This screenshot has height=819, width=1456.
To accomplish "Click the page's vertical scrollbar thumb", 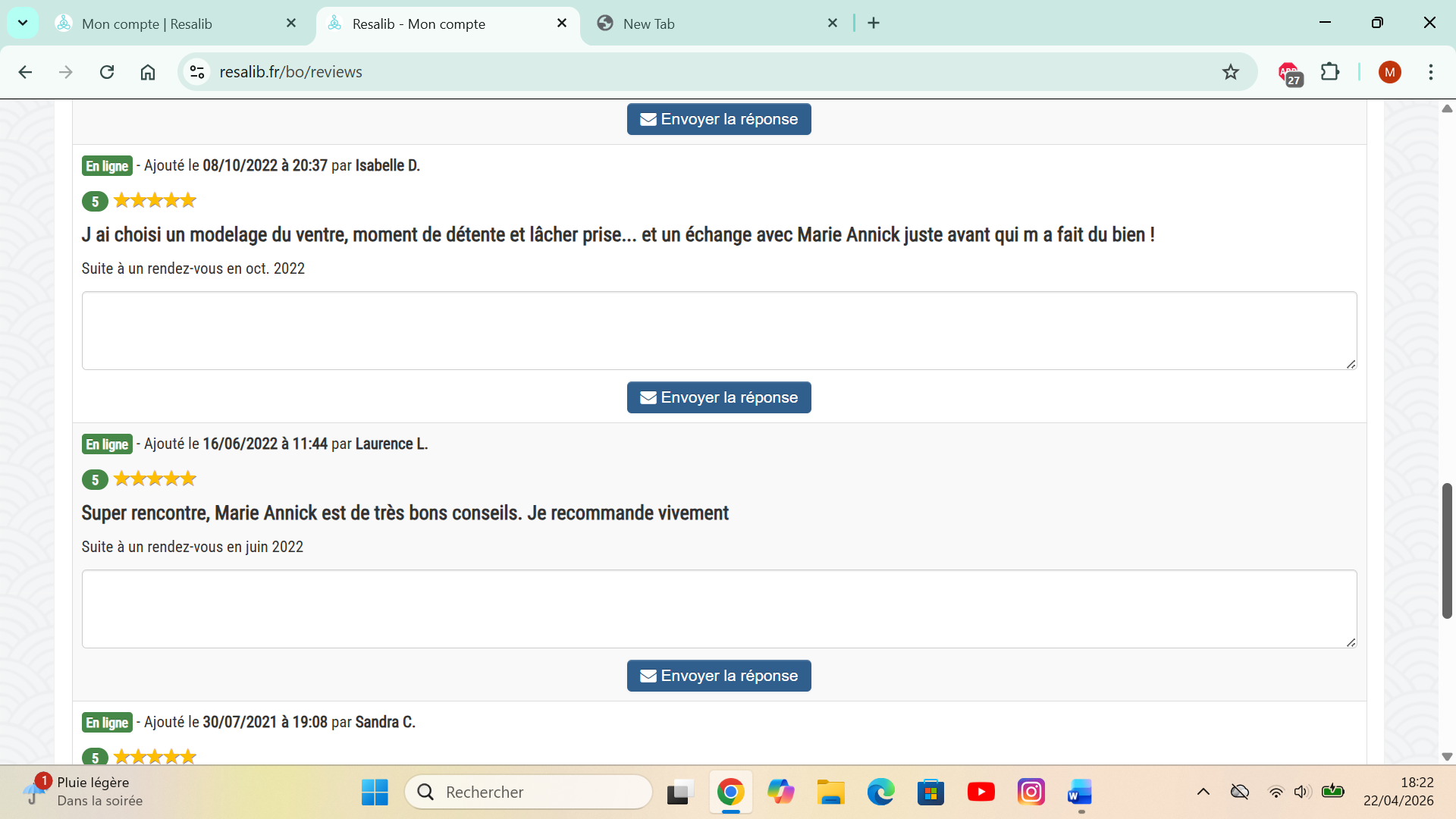I will pyautogui.click(x=1447, y=551).
